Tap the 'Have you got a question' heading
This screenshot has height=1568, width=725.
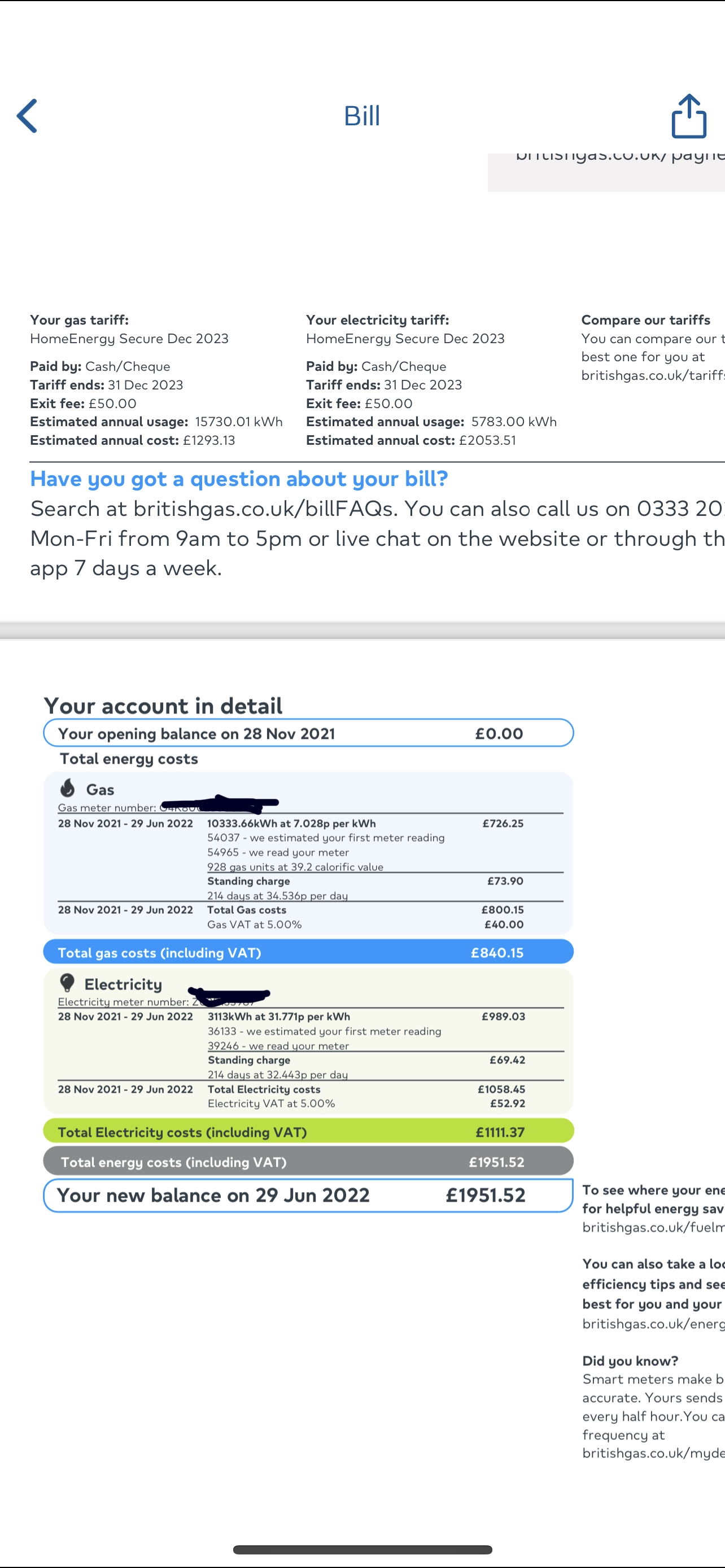coord(239,479)
